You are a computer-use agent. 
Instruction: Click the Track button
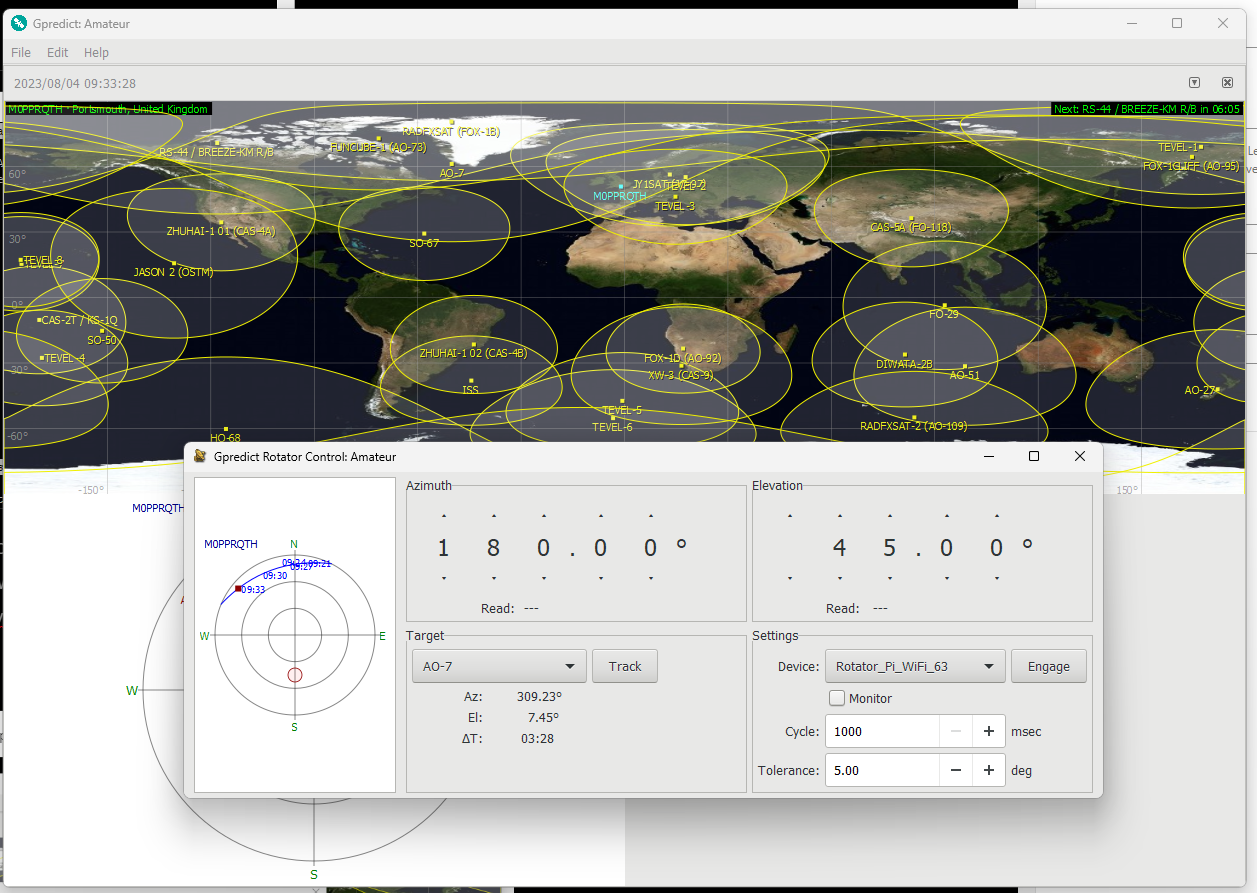[x=625, y=666]
